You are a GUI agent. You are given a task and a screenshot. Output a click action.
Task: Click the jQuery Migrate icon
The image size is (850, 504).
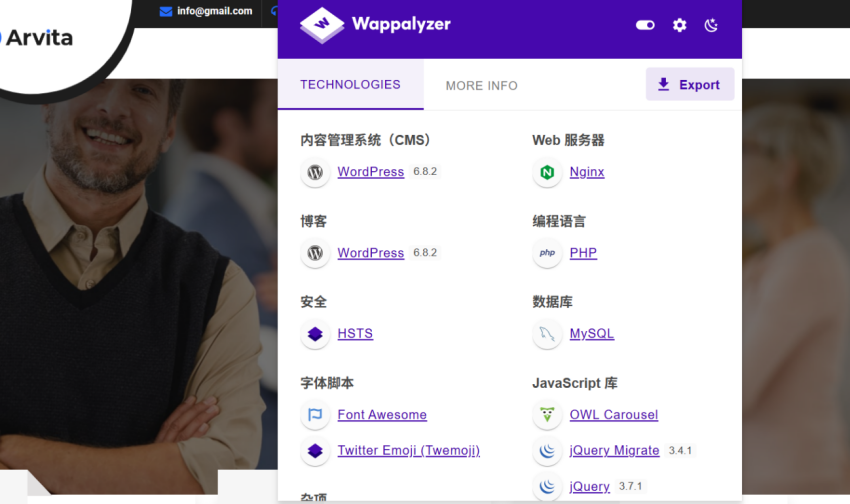pos(547,451)
